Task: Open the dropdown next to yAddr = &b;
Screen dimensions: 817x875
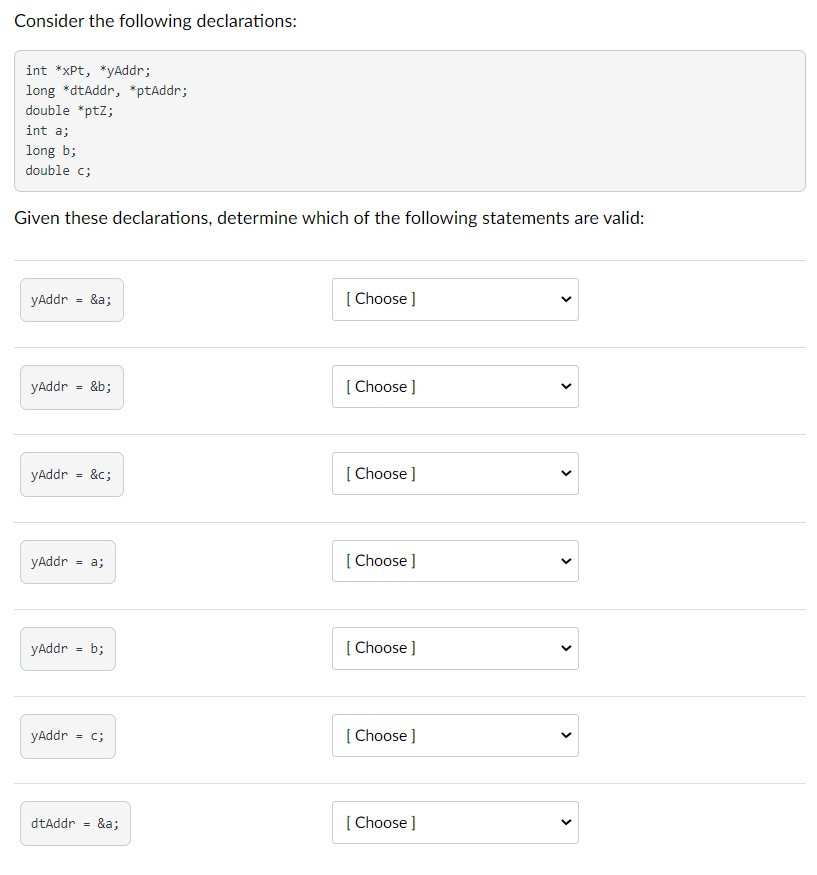Action: [455, 386]
